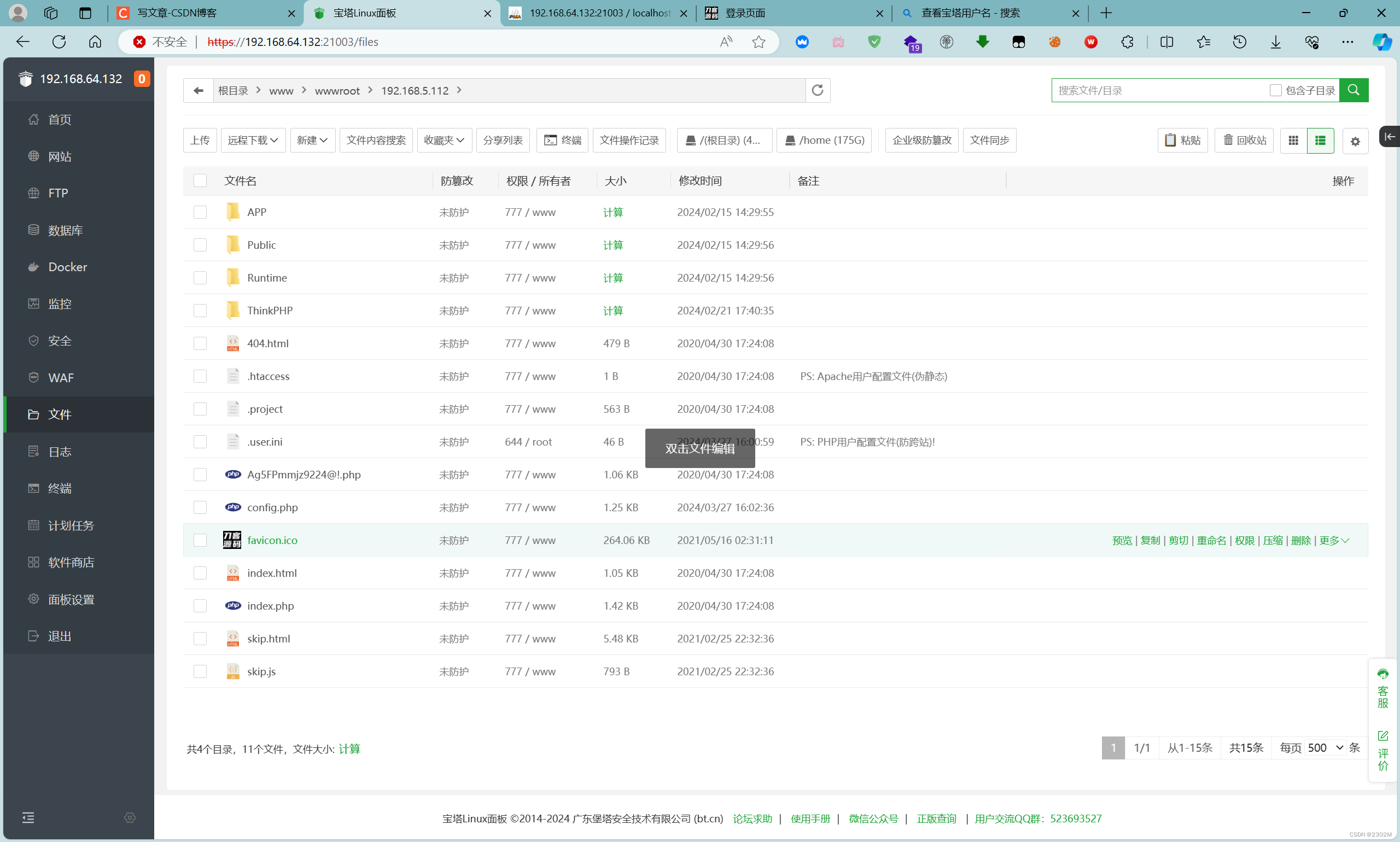Screen dimensions: 1400x842
Task: Click the search files input field
Action: (1158, 90)
